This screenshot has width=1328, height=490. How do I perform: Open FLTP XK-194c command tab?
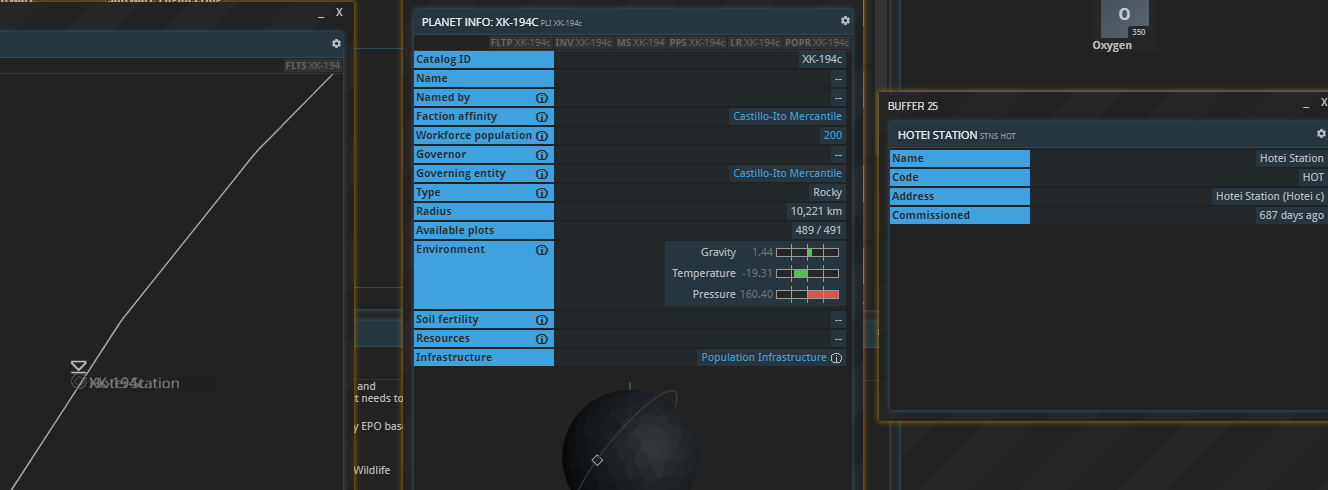coord(521,43)
